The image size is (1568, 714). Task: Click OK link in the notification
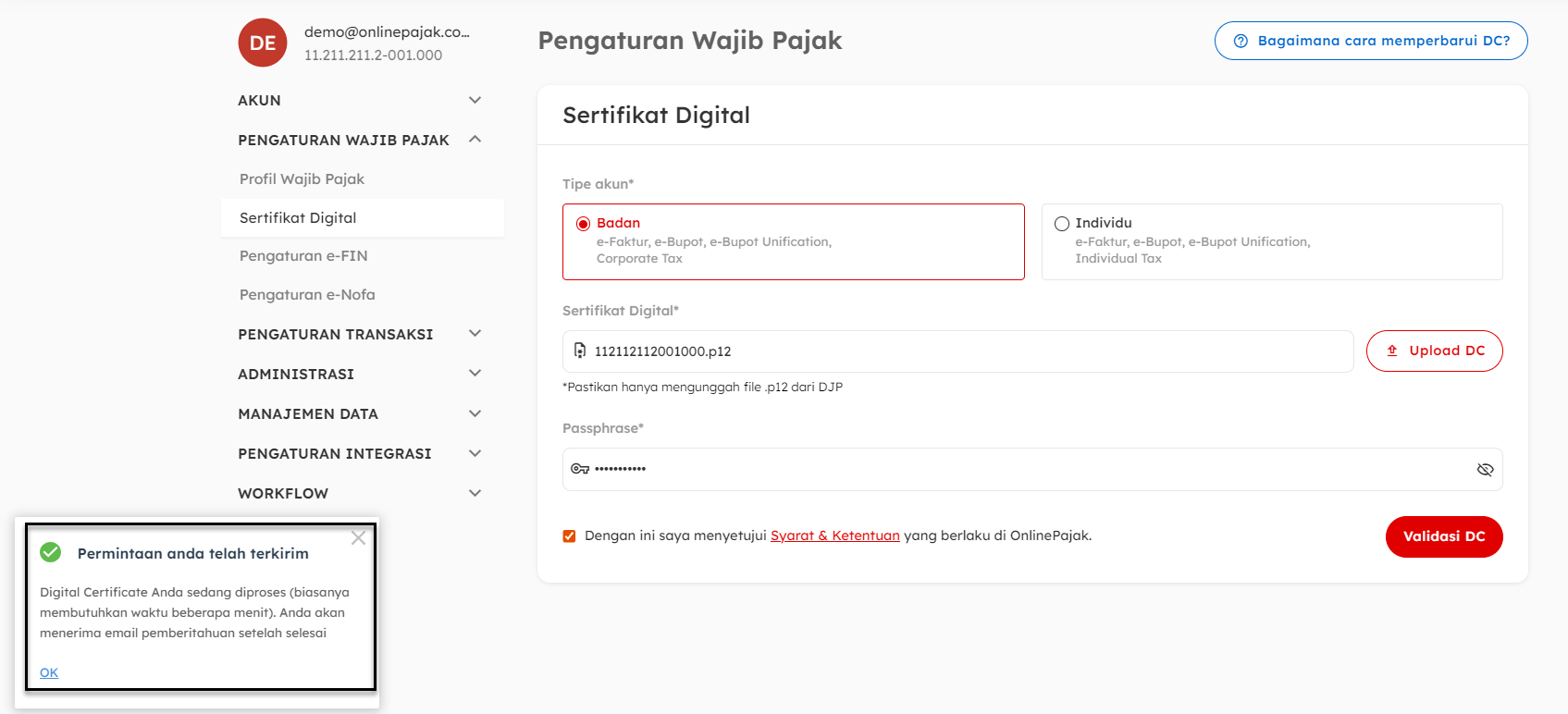49,672
